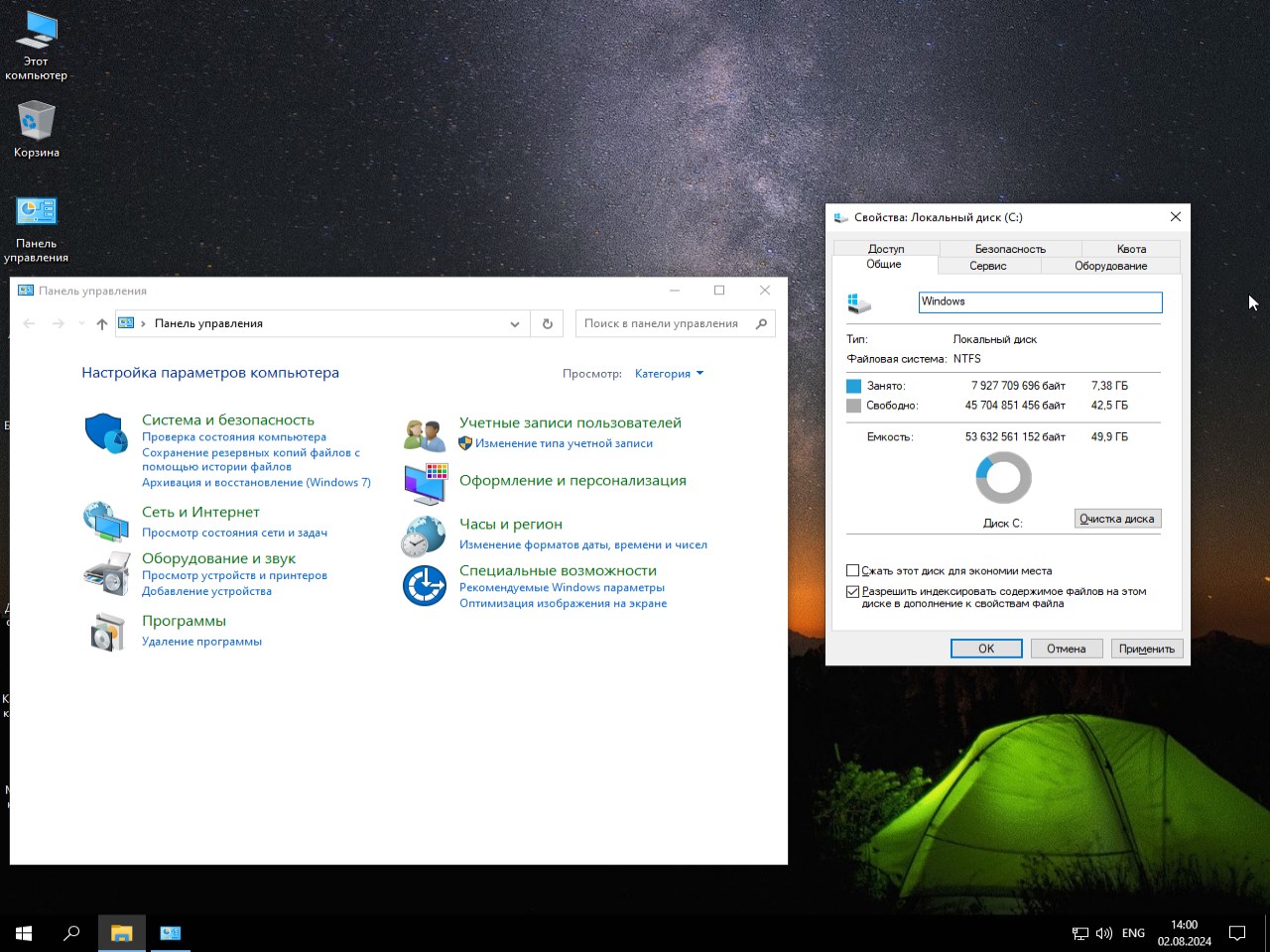Open the Programs category icon

(x=106, y=632)
